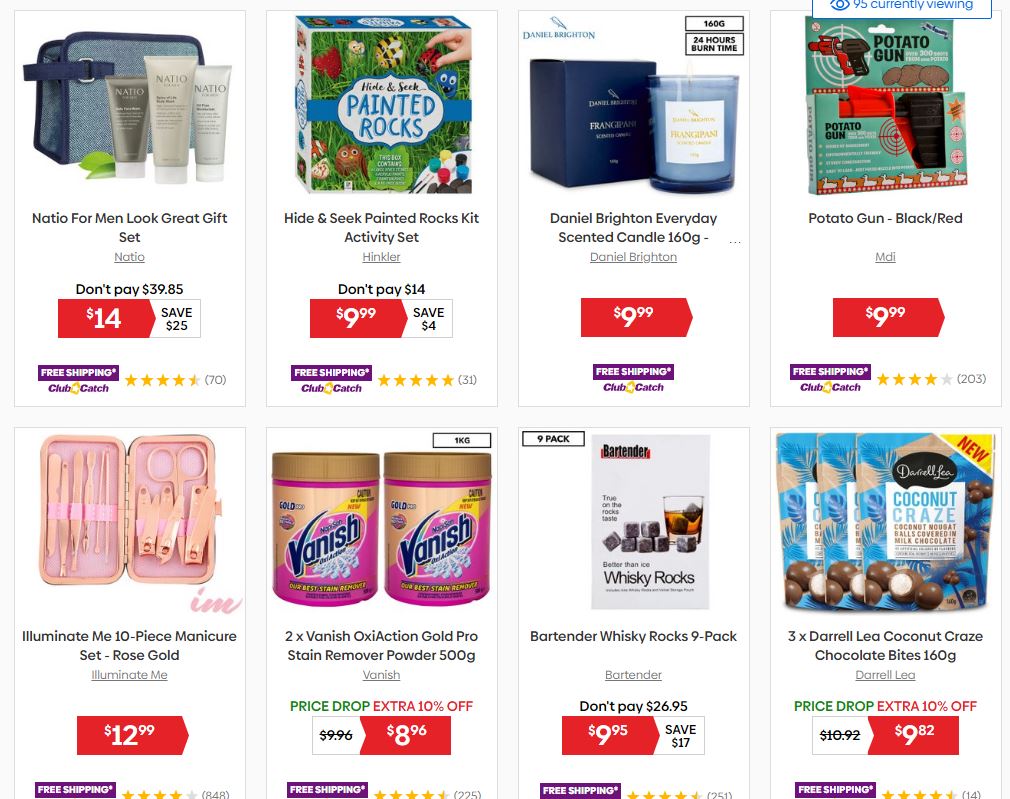Open the Hinkler brand link
This screenshot has height=799, width=1010.
point(381,256)
